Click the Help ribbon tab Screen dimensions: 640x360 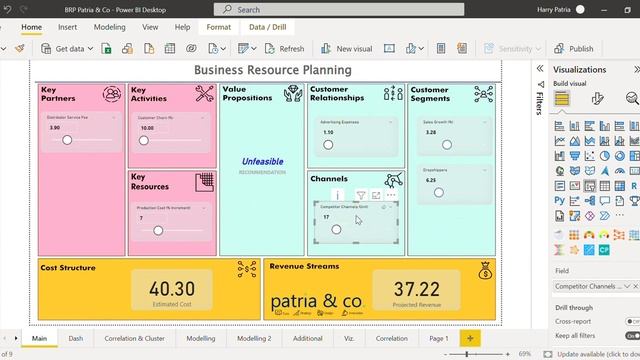click(x=182, y=27)
